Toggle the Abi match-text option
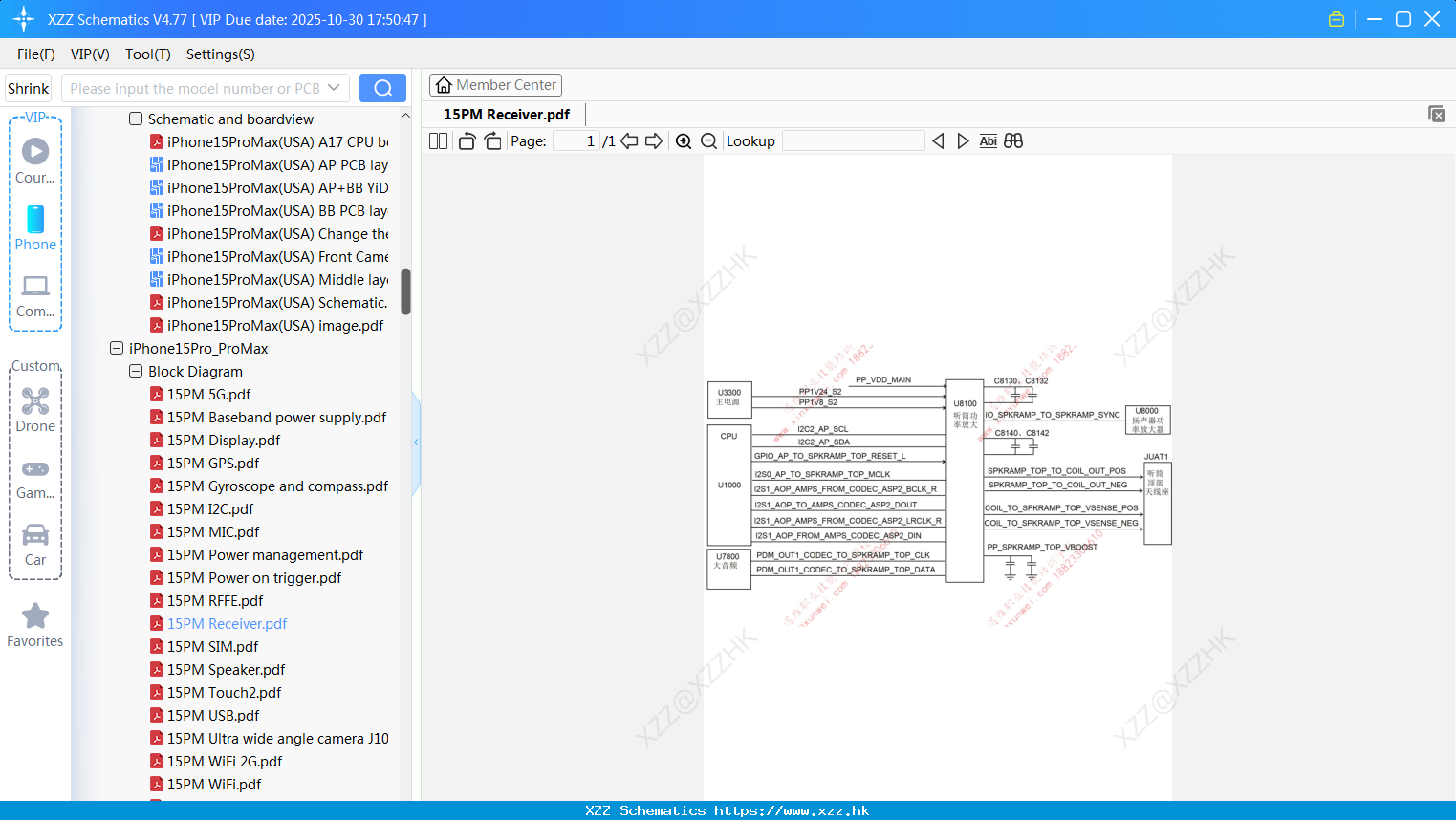 click(x=989, y=141)
